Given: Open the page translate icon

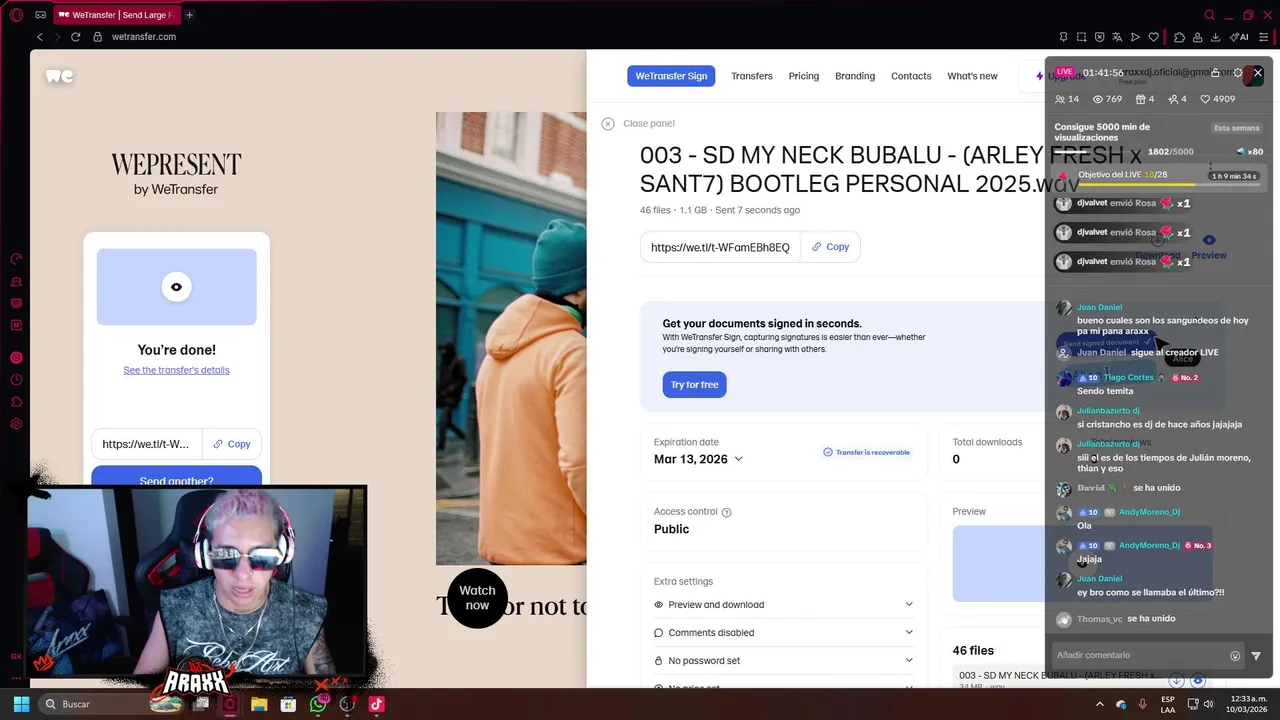Looking at the screenshot, I should (x=1117, y=37).
